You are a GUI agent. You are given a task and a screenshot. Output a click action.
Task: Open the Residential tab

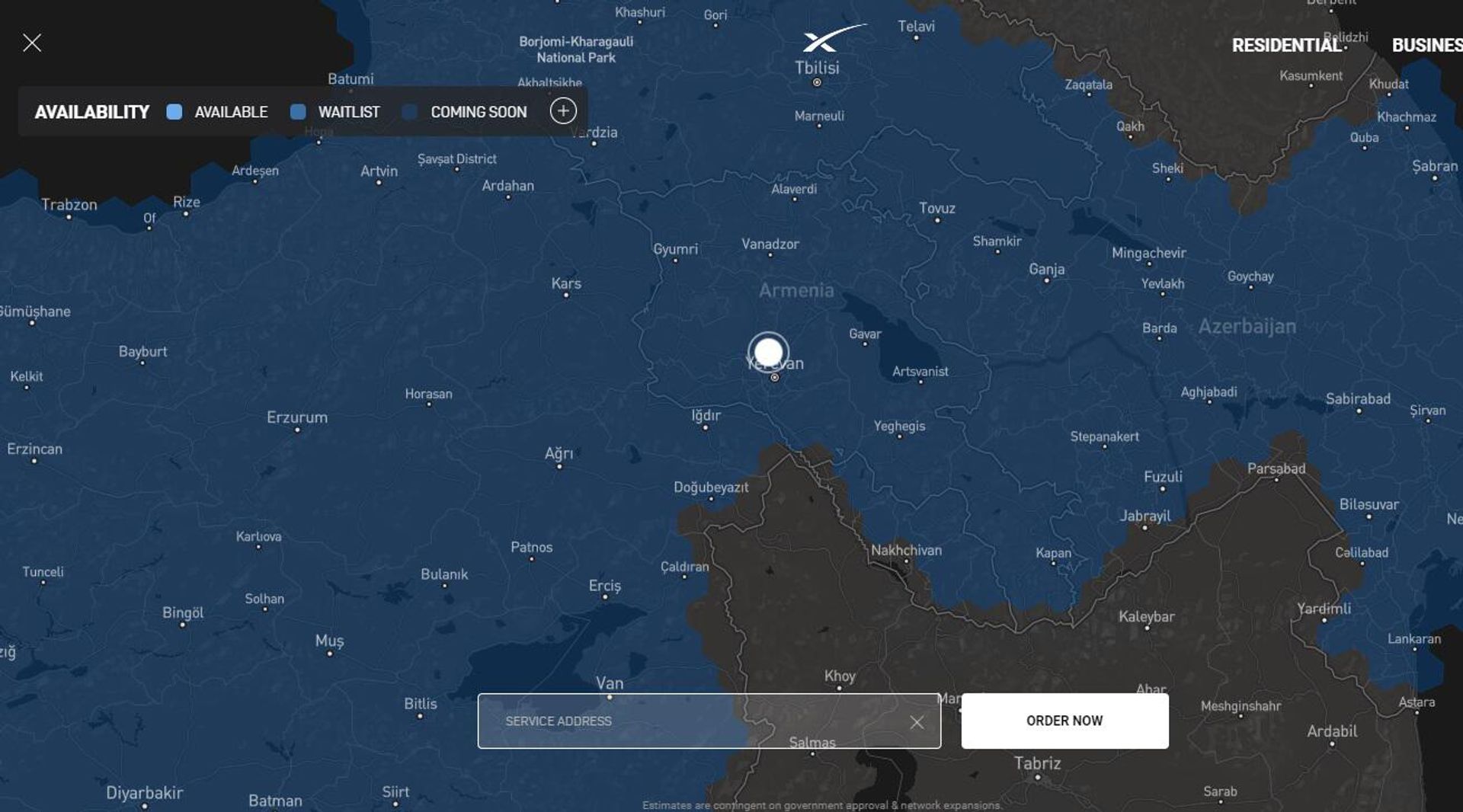pyautogui.click(x=1286, y=46)
